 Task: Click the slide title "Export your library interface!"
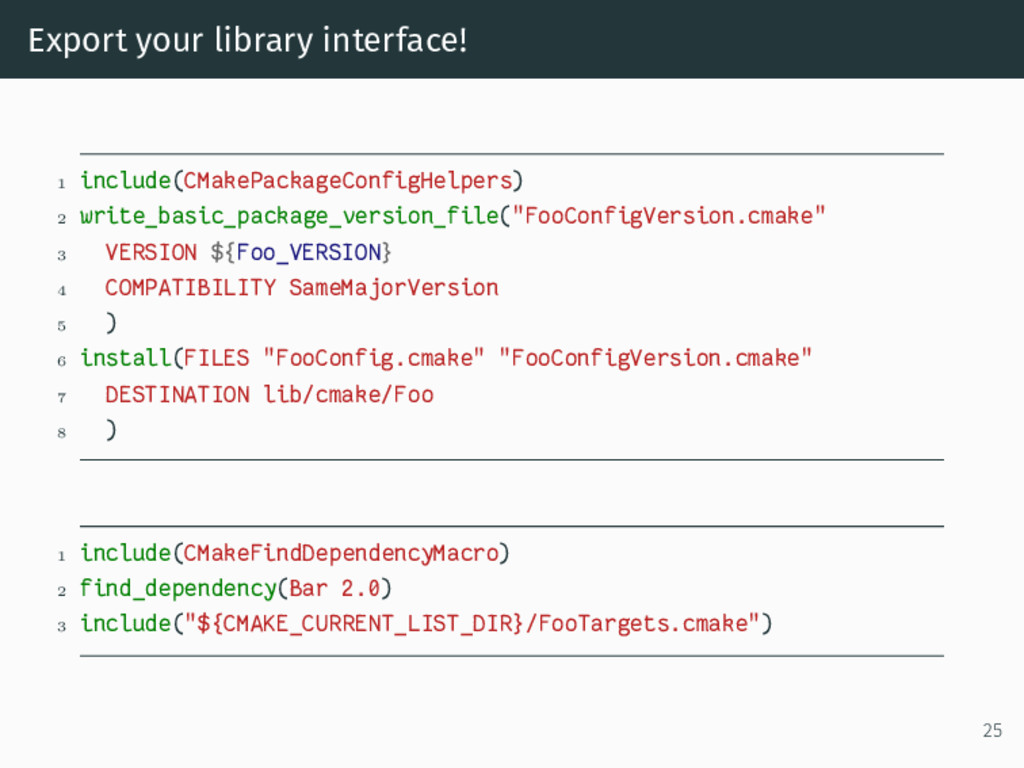(x=248, y=41)
